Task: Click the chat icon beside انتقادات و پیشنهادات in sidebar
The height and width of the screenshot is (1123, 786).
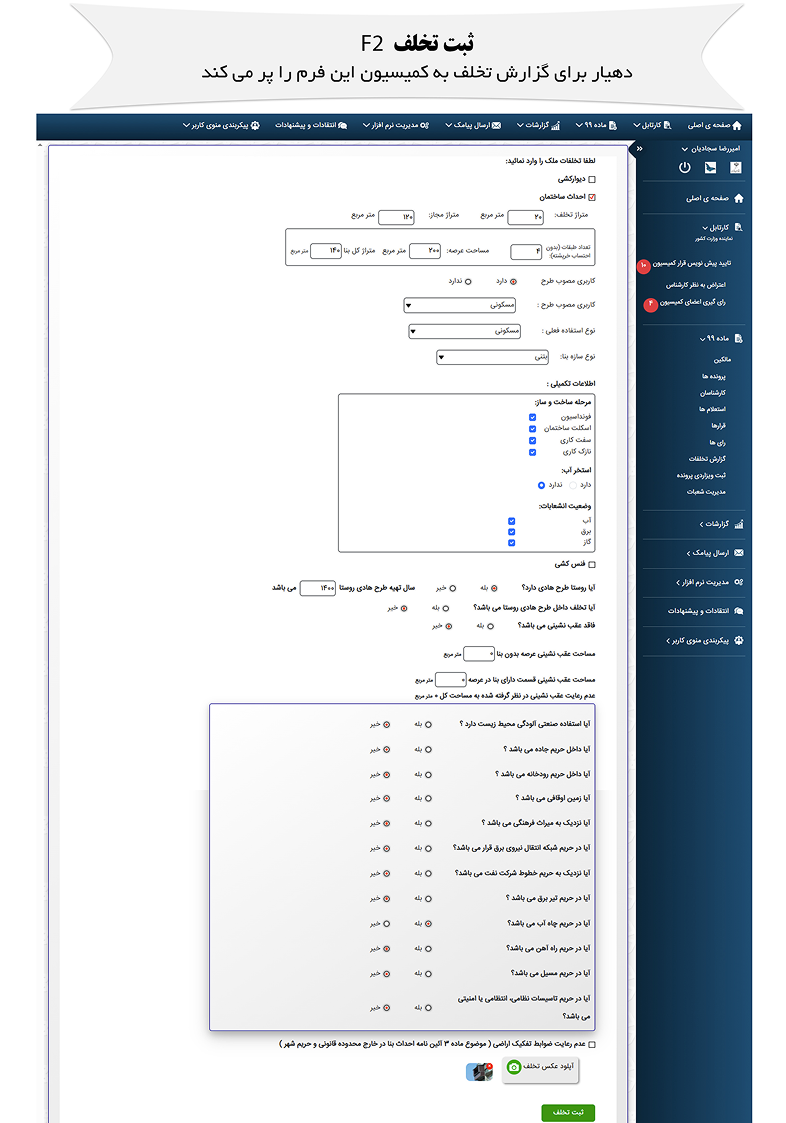Action: (739, 610)
